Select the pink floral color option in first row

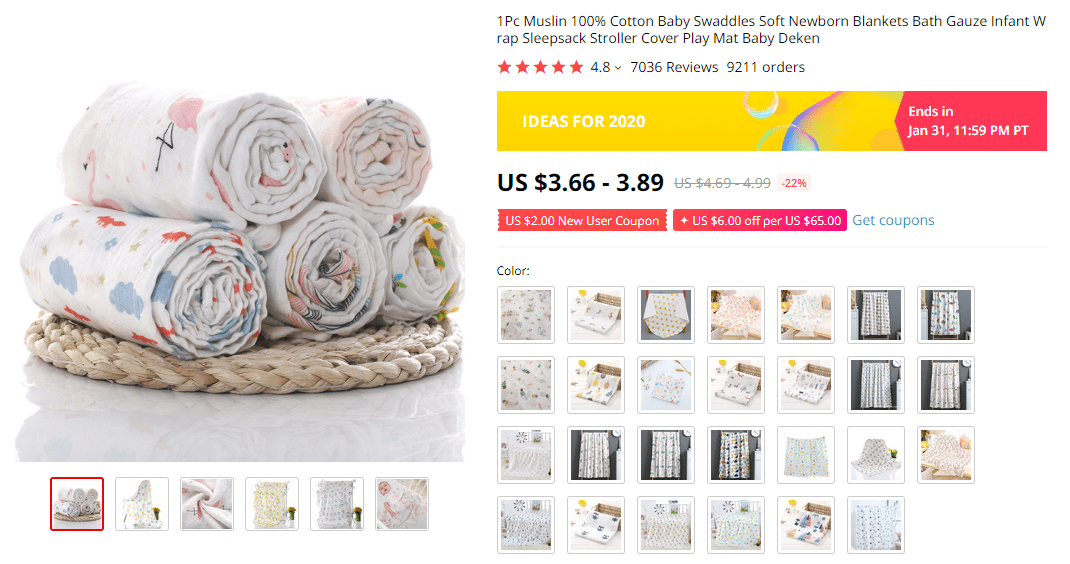pos(736,315)
